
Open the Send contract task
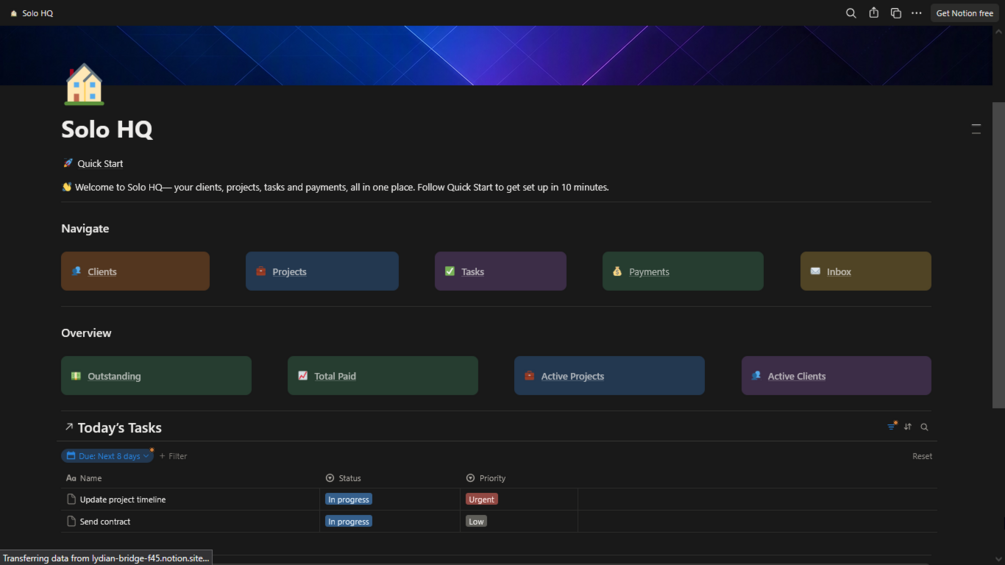[105, 521]
